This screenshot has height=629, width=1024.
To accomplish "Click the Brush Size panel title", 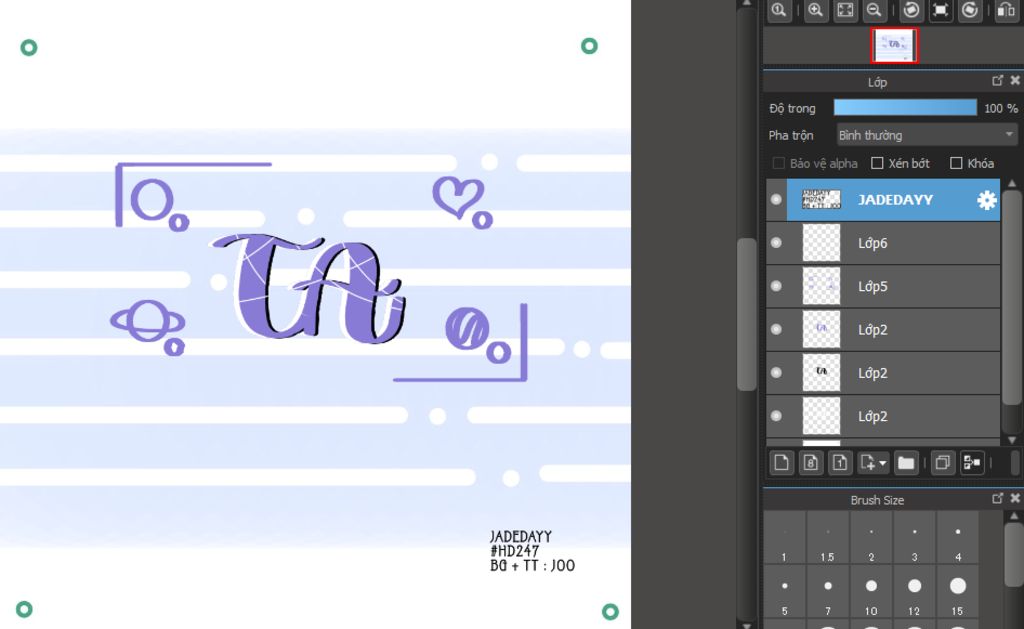I will 877,500.
